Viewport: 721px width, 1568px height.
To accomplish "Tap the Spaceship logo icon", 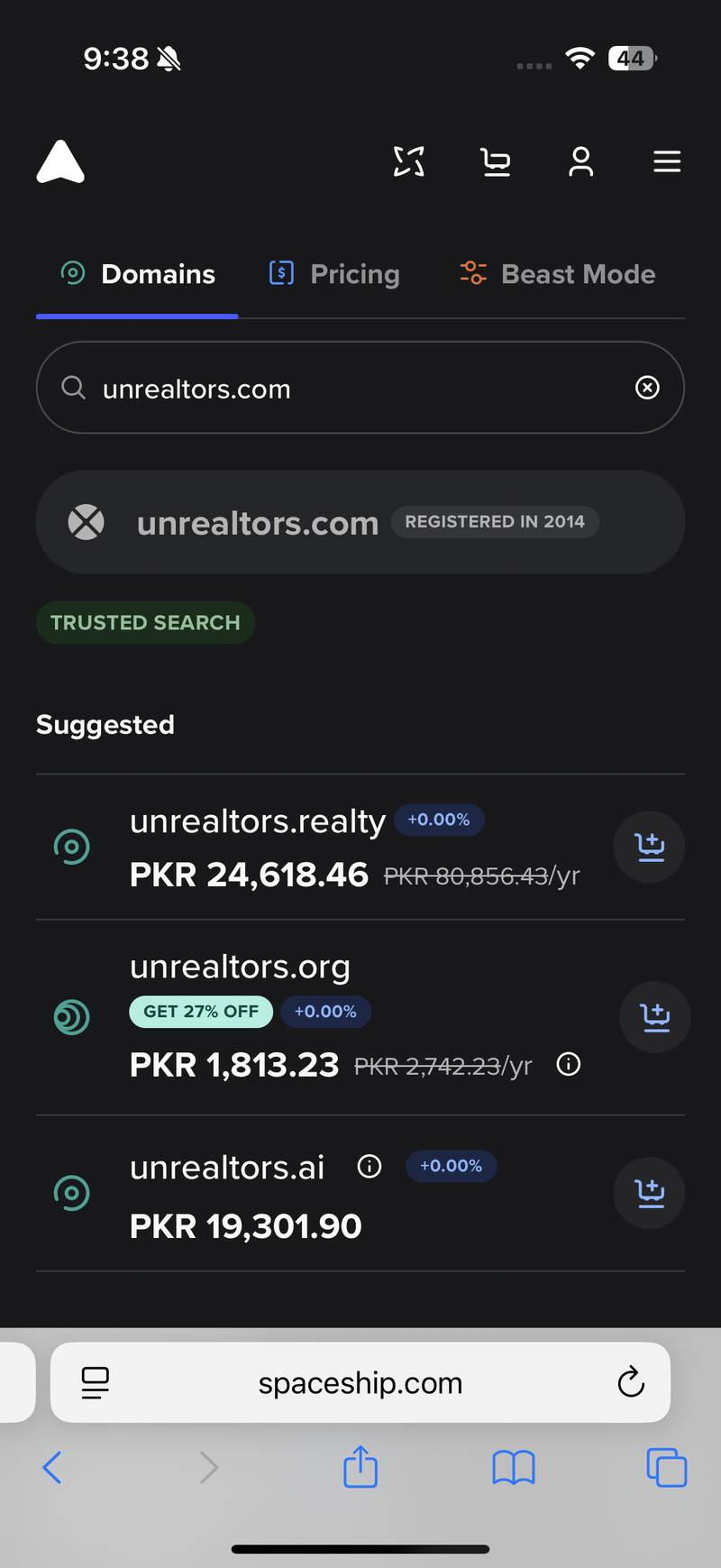I will click(60, 162).
